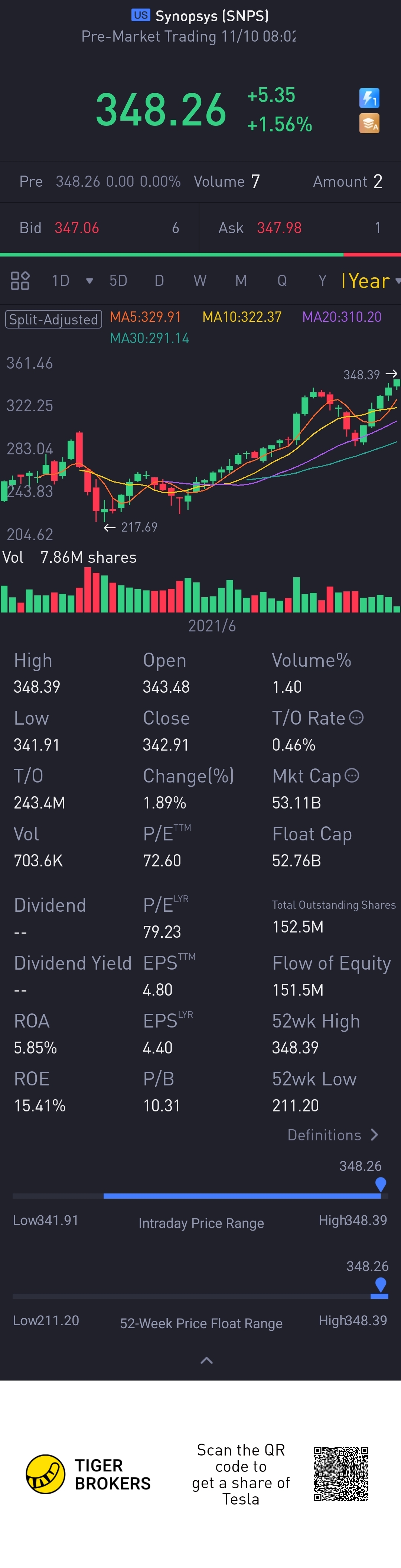401x1568 pixels.
Task: Tap the Intraday Price Range marker
Action: (x=380, y=1185)
